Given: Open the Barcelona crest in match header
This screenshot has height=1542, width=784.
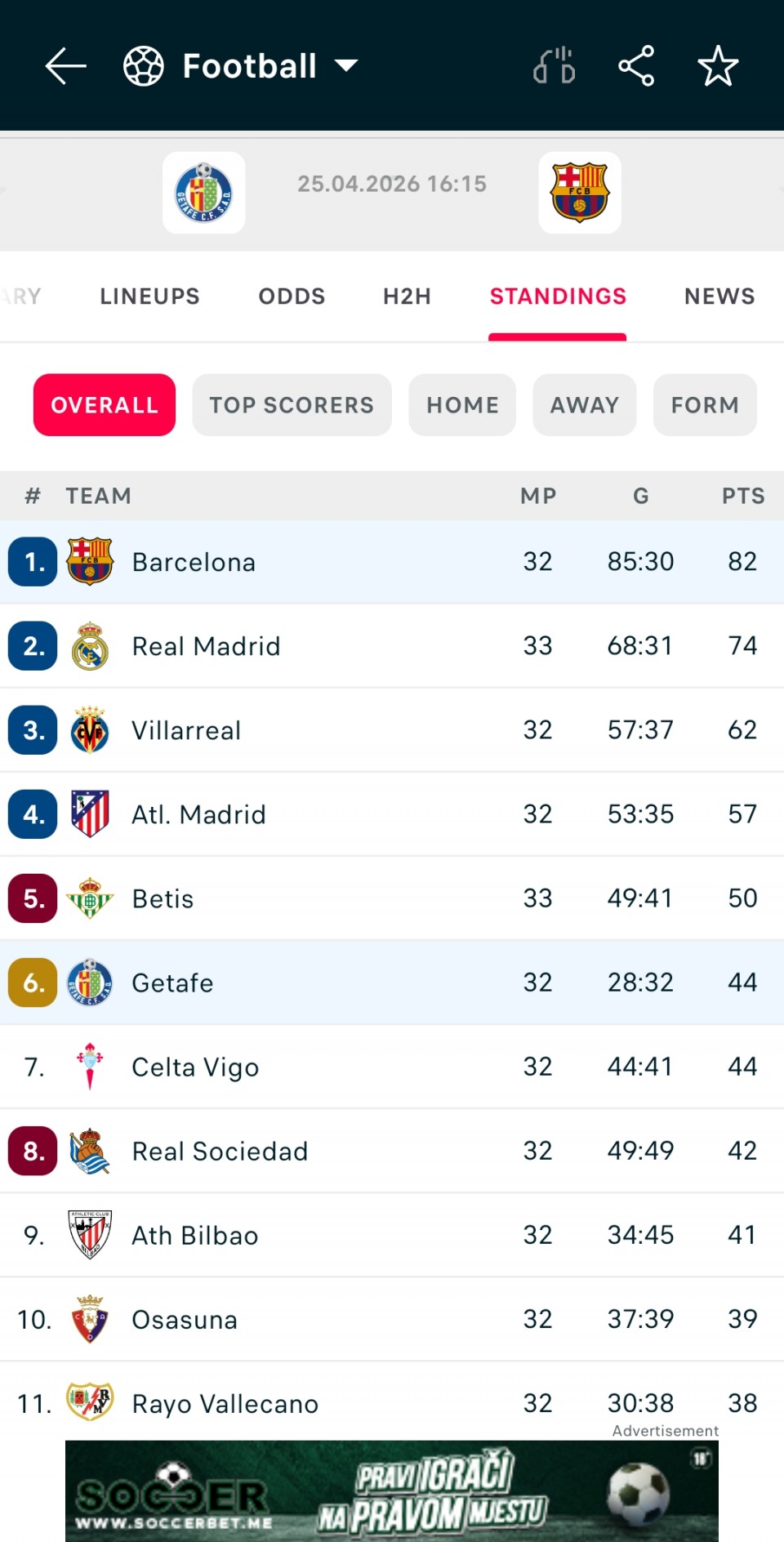Looking at the screenshot, I should (580, 193).
